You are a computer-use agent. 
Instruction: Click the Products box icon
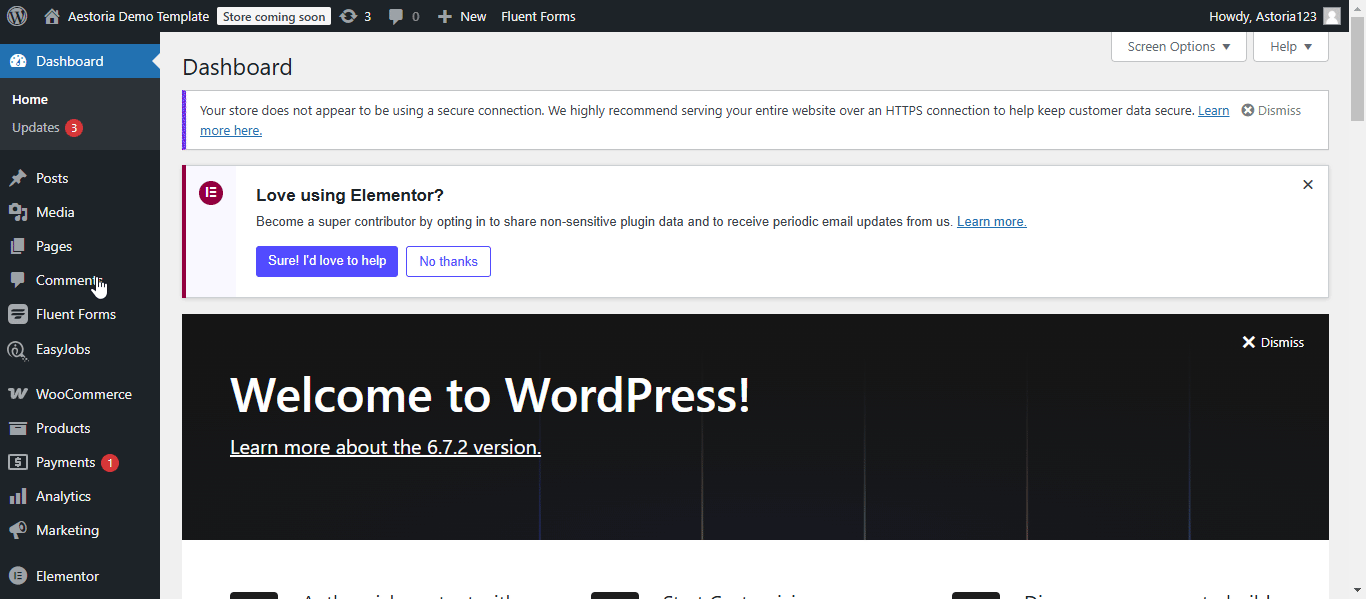tap(18, 428)
